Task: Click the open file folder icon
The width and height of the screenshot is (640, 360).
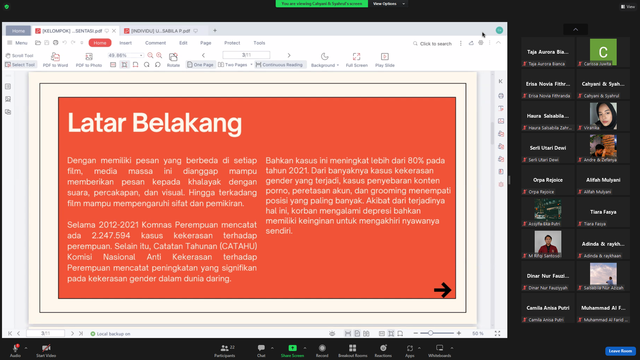Action: (38, 43)
